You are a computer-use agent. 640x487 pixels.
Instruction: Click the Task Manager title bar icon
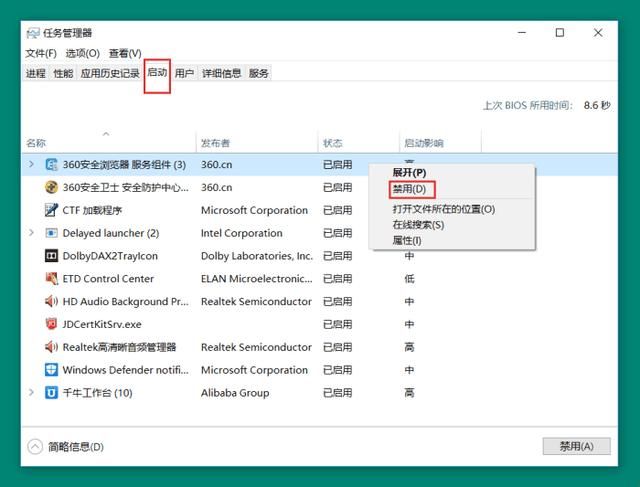point(33,33)
